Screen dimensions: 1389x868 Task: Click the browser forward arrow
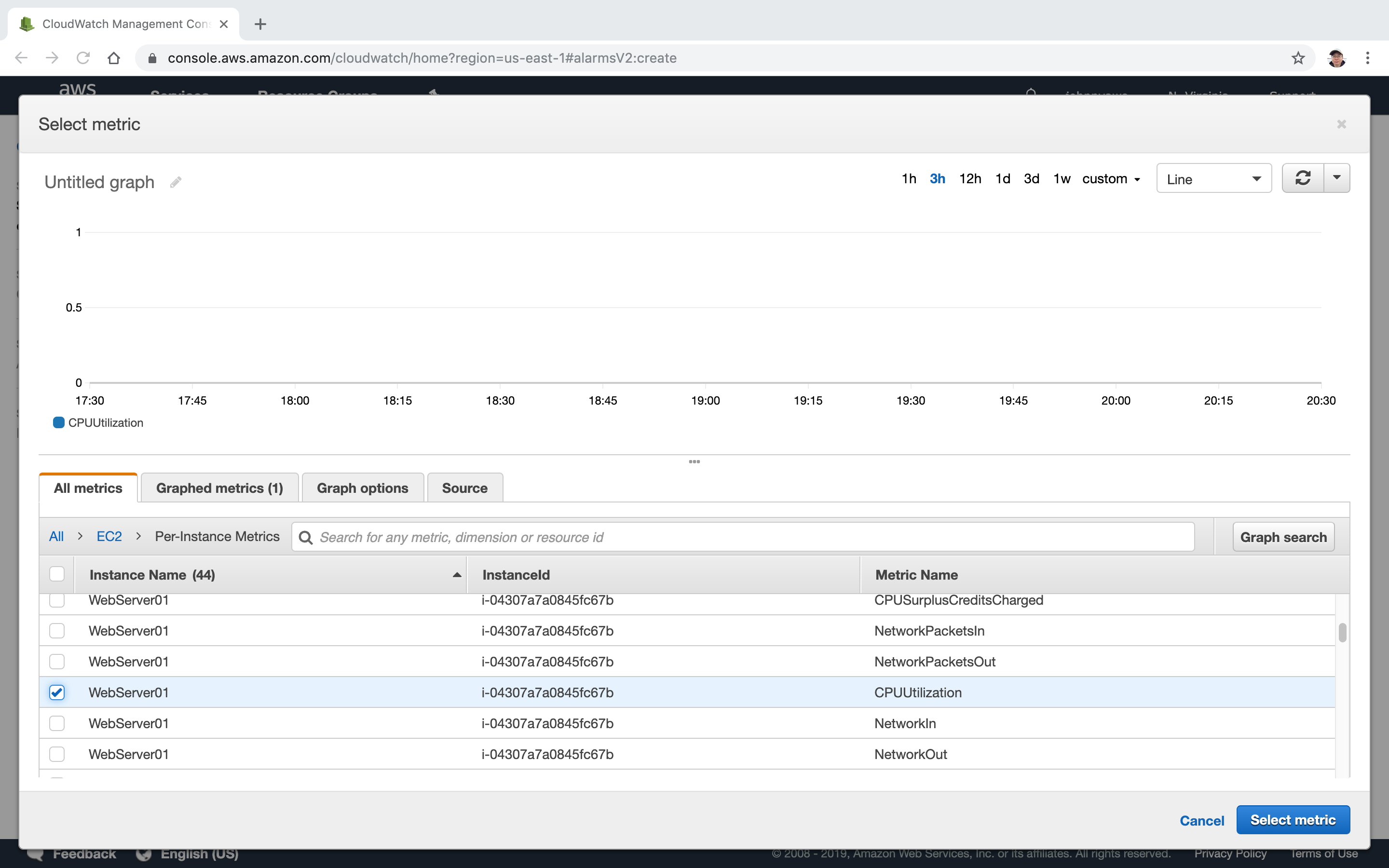pos(52,58)
